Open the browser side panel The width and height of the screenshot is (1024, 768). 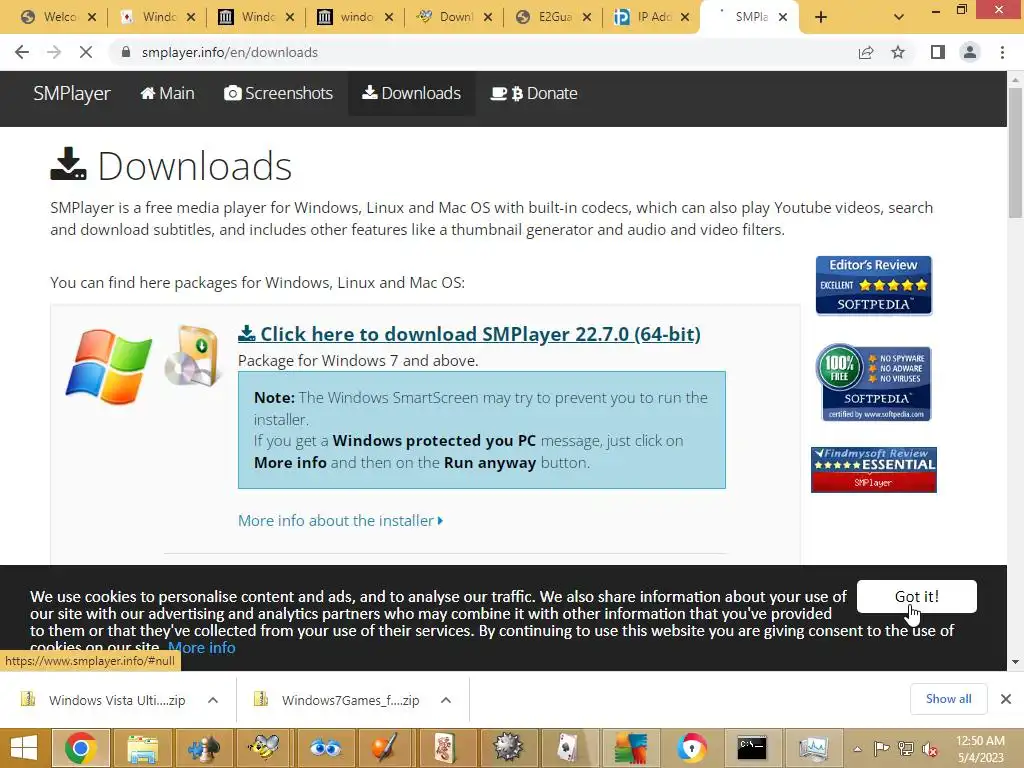(x=938, y=52)
